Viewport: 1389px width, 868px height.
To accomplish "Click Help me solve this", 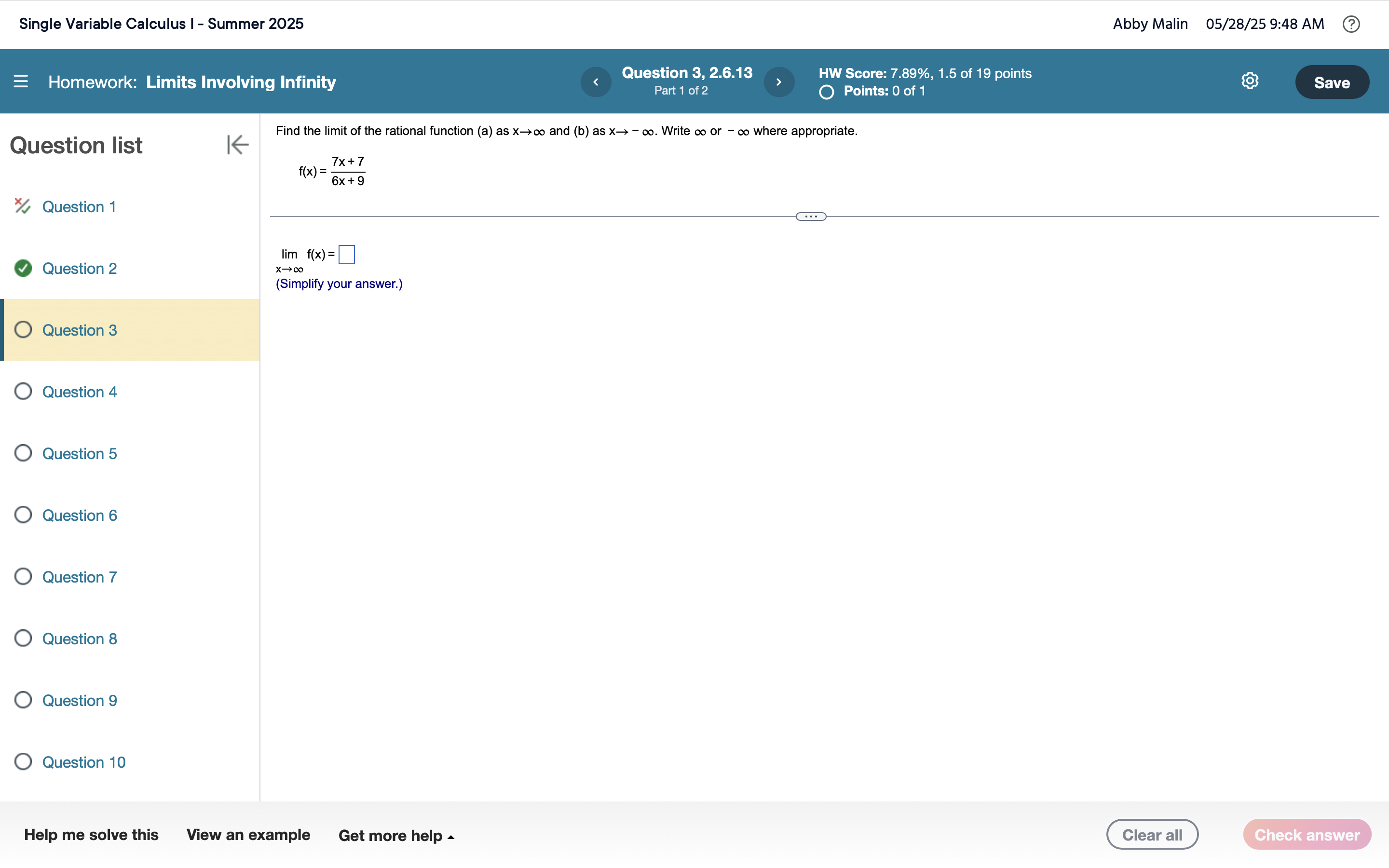I will pyautogui.click(x=91, y=835).
